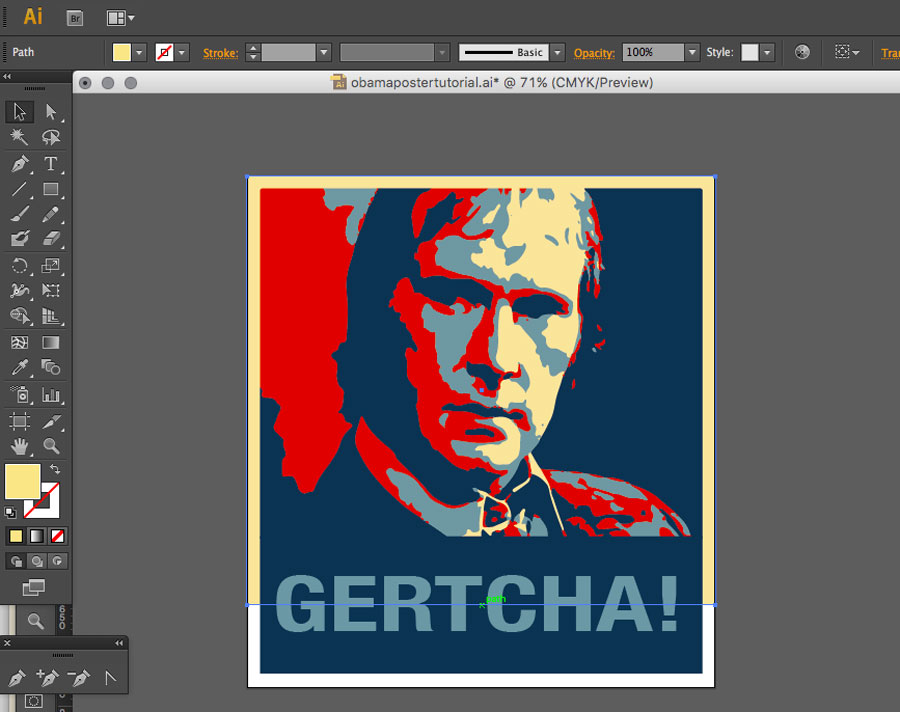The height and width of the screenshot is (712, 900).
Task: Reset to default fill and stroke
Action: (x=10, y=512)
